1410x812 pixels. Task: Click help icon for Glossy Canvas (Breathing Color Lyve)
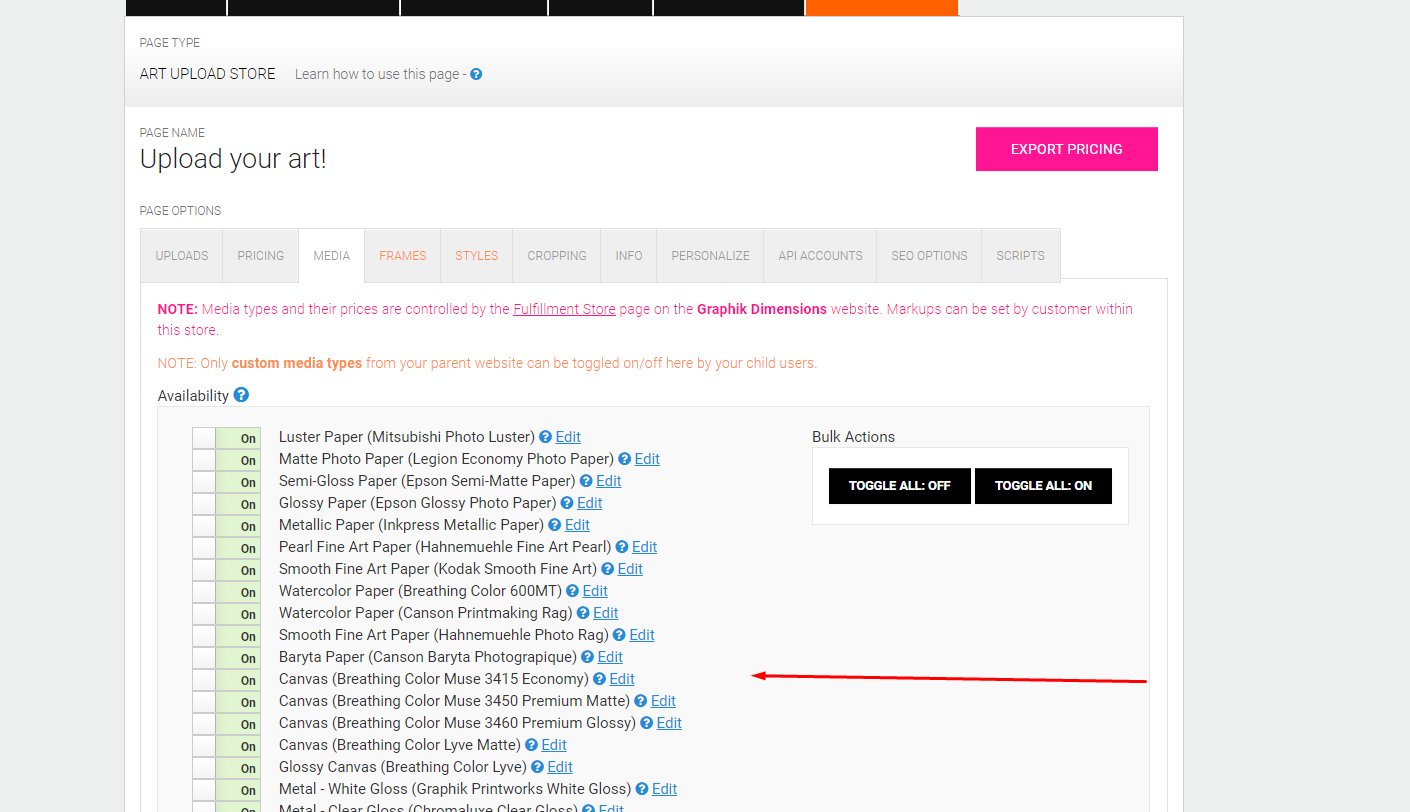[537, 767]
